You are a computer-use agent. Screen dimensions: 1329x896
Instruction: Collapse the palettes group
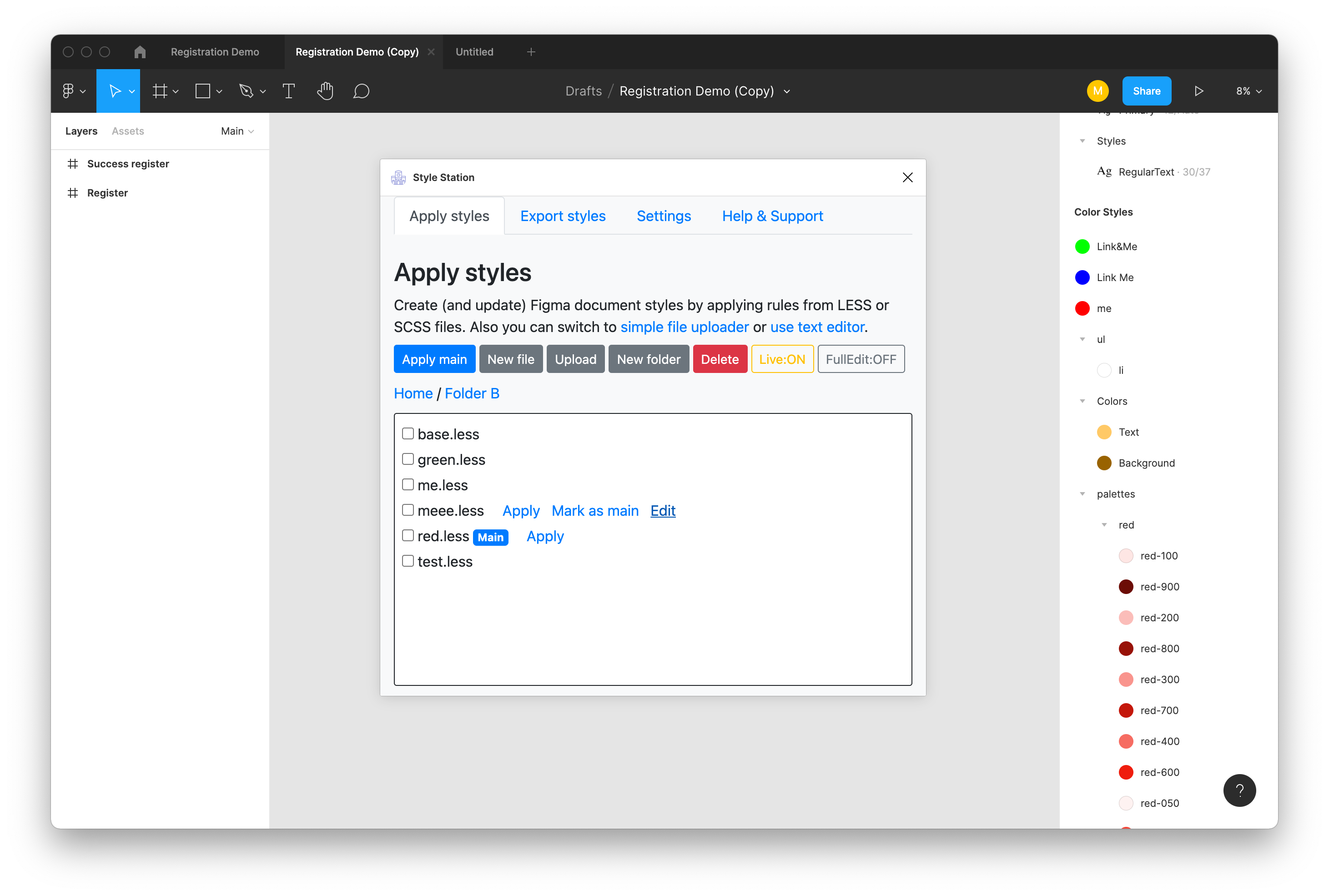point(1082,494)
